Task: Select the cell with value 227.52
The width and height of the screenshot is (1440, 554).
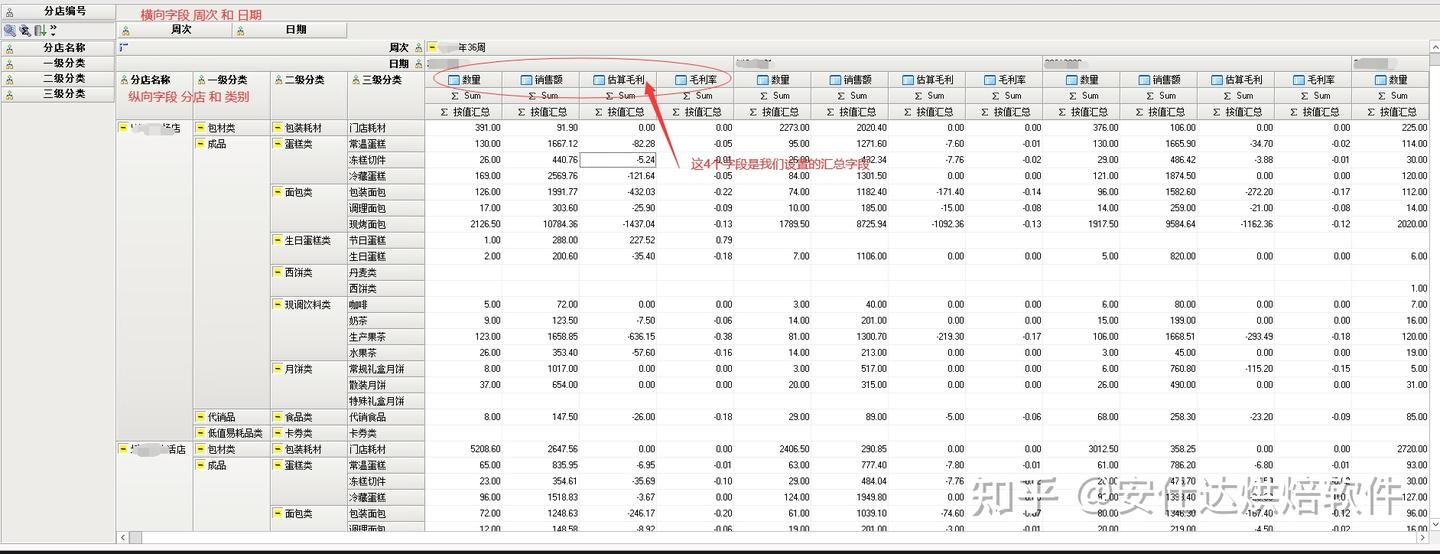Action: coord(618,240)
